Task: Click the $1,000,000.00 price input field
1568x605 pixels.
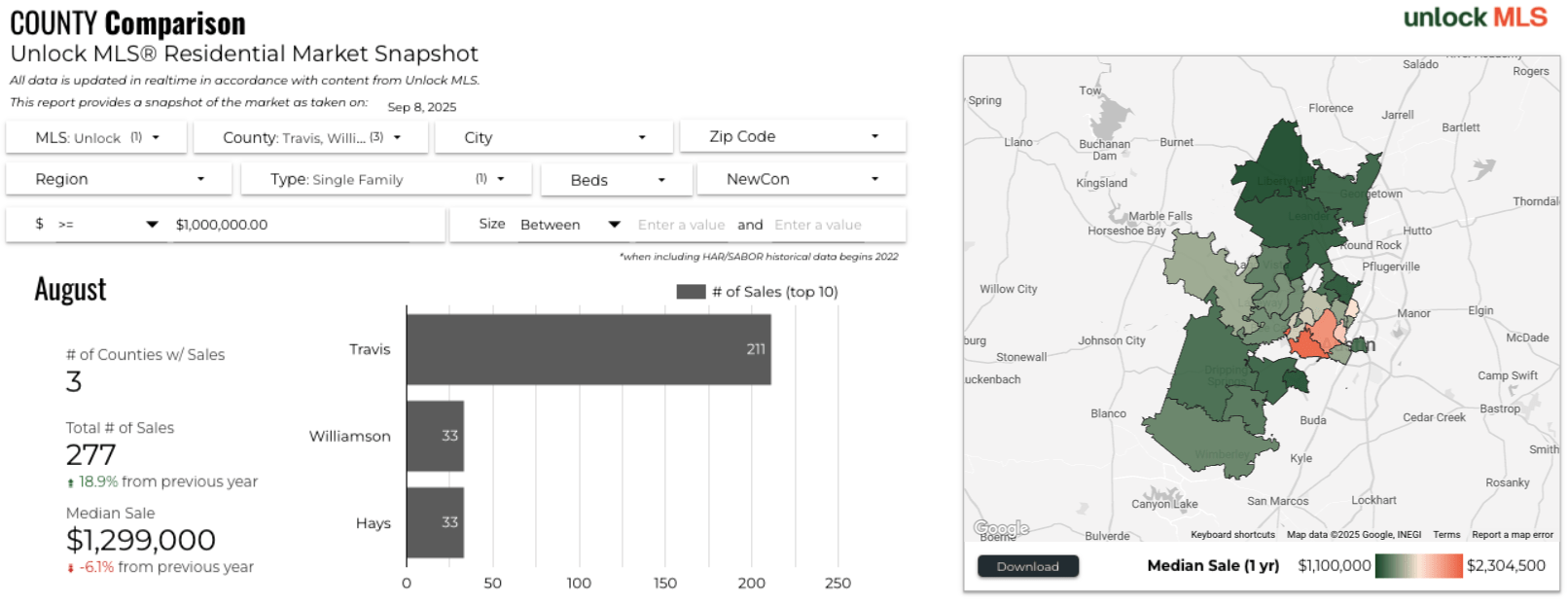Action: [292, 225]
